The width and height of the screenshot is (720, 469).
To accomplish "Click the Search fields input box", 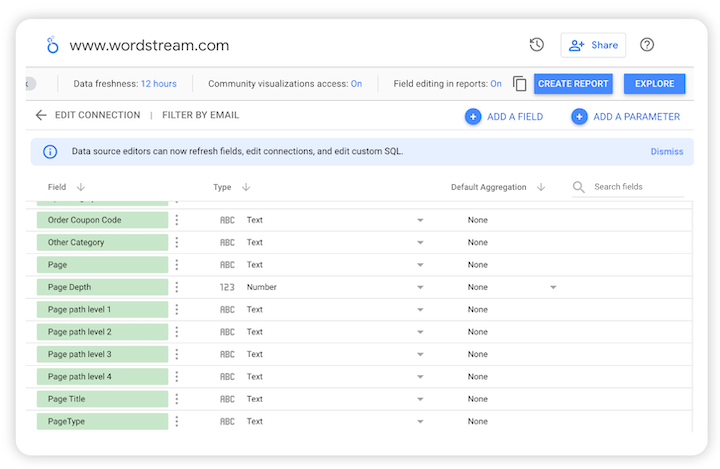I will tap(637, 187).
